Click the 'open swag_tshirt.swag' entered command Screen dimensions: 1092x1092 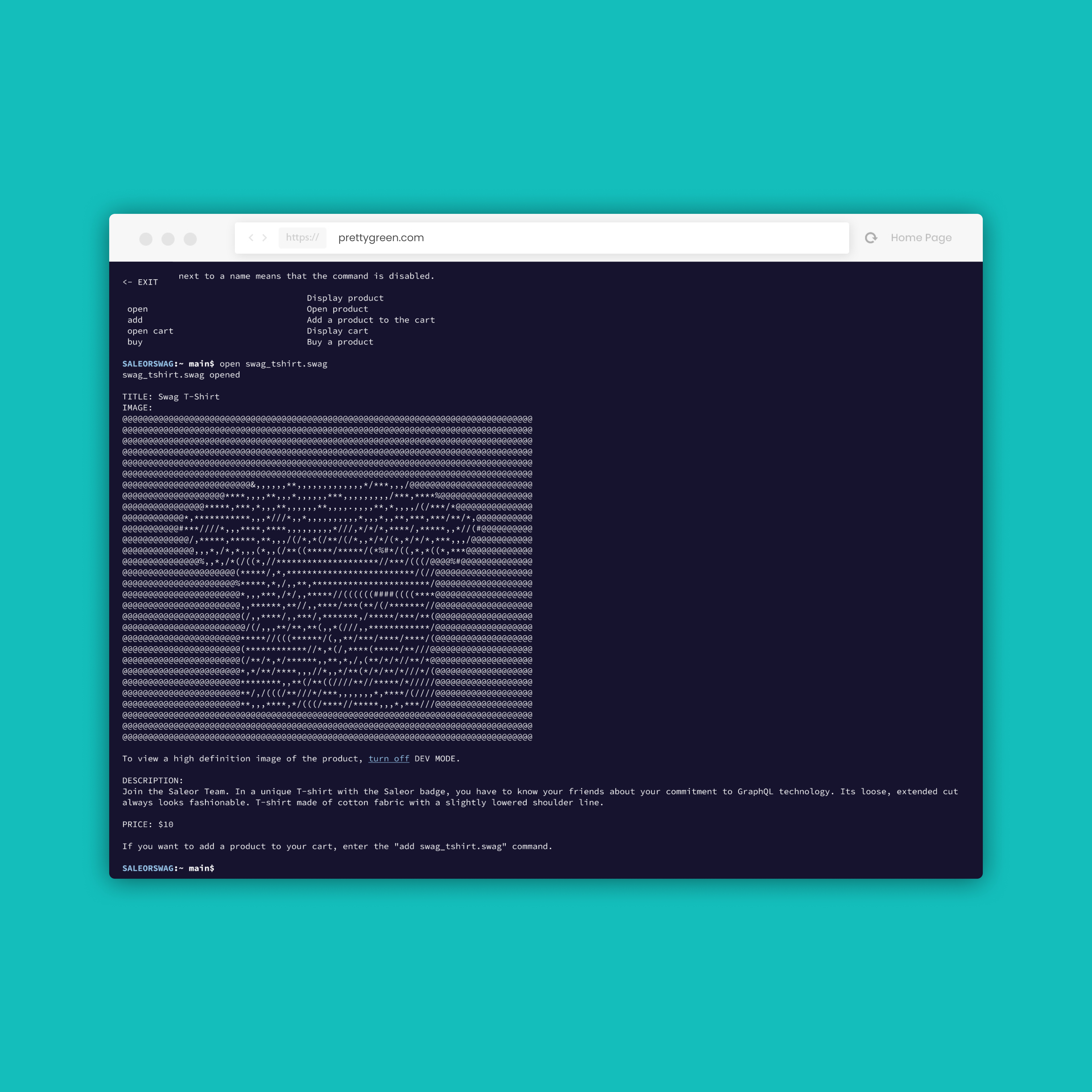273,364
